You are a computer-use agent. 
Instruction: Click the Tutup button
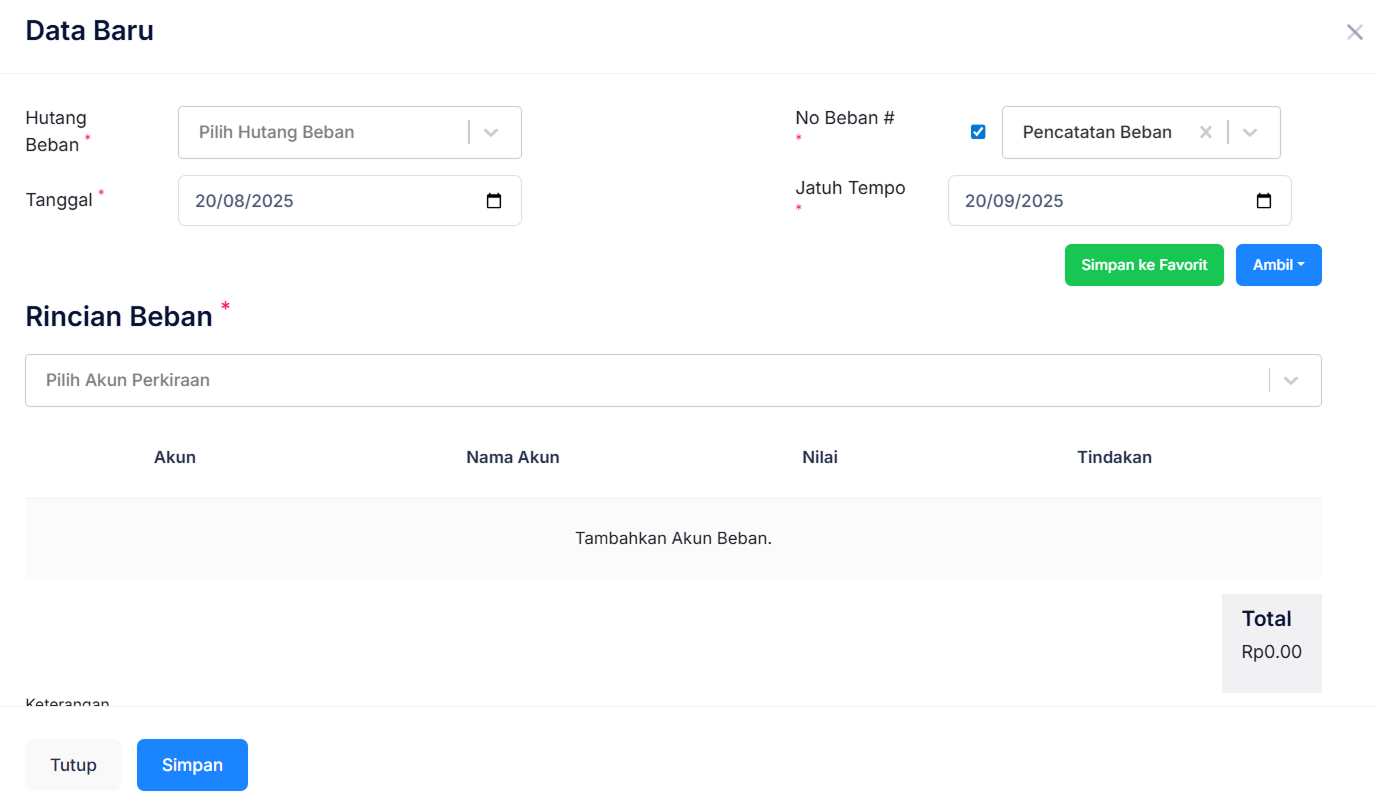pyautogui.click(x=73, y=765)
